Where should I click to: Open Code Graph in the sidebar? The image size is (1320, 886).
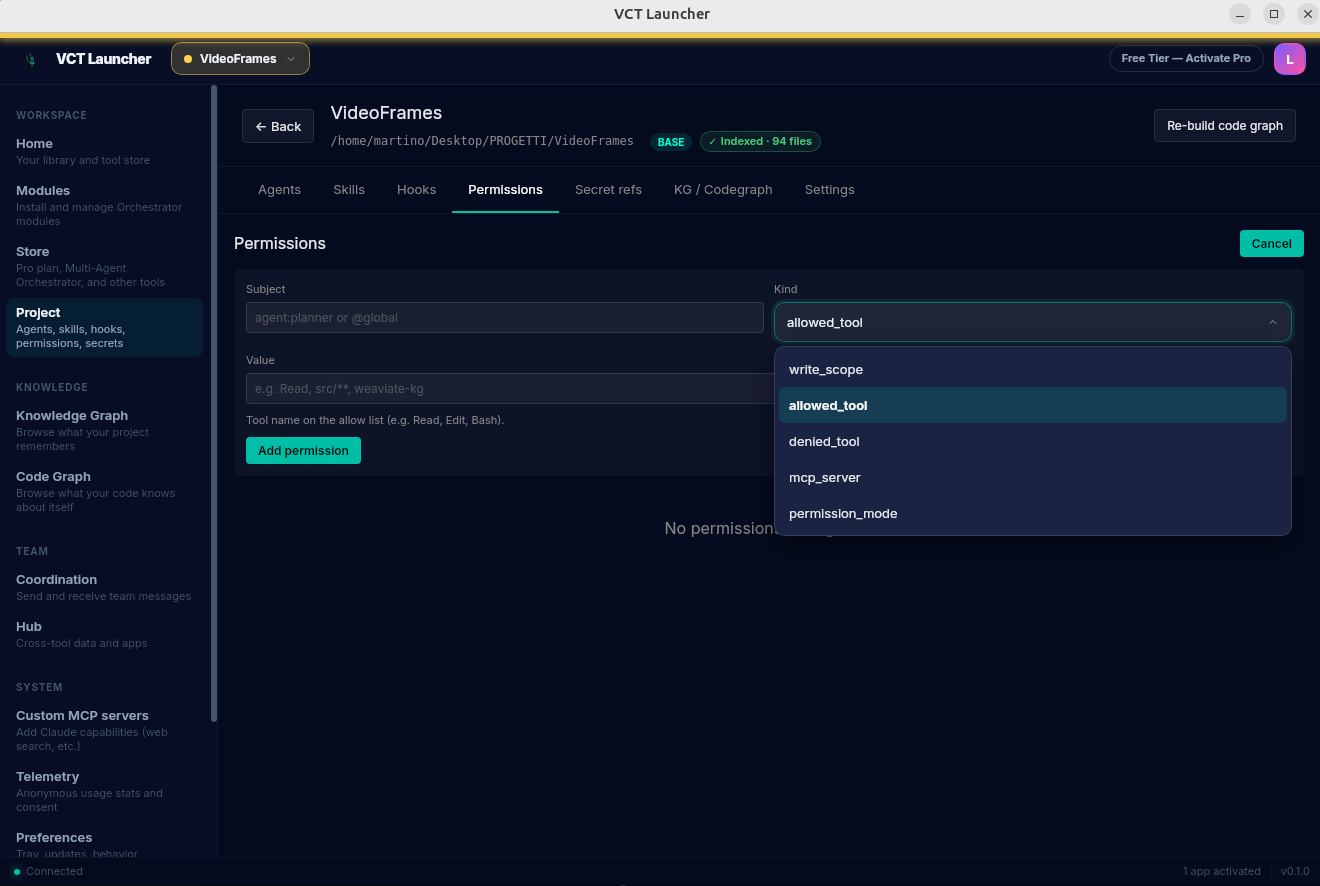104,491
